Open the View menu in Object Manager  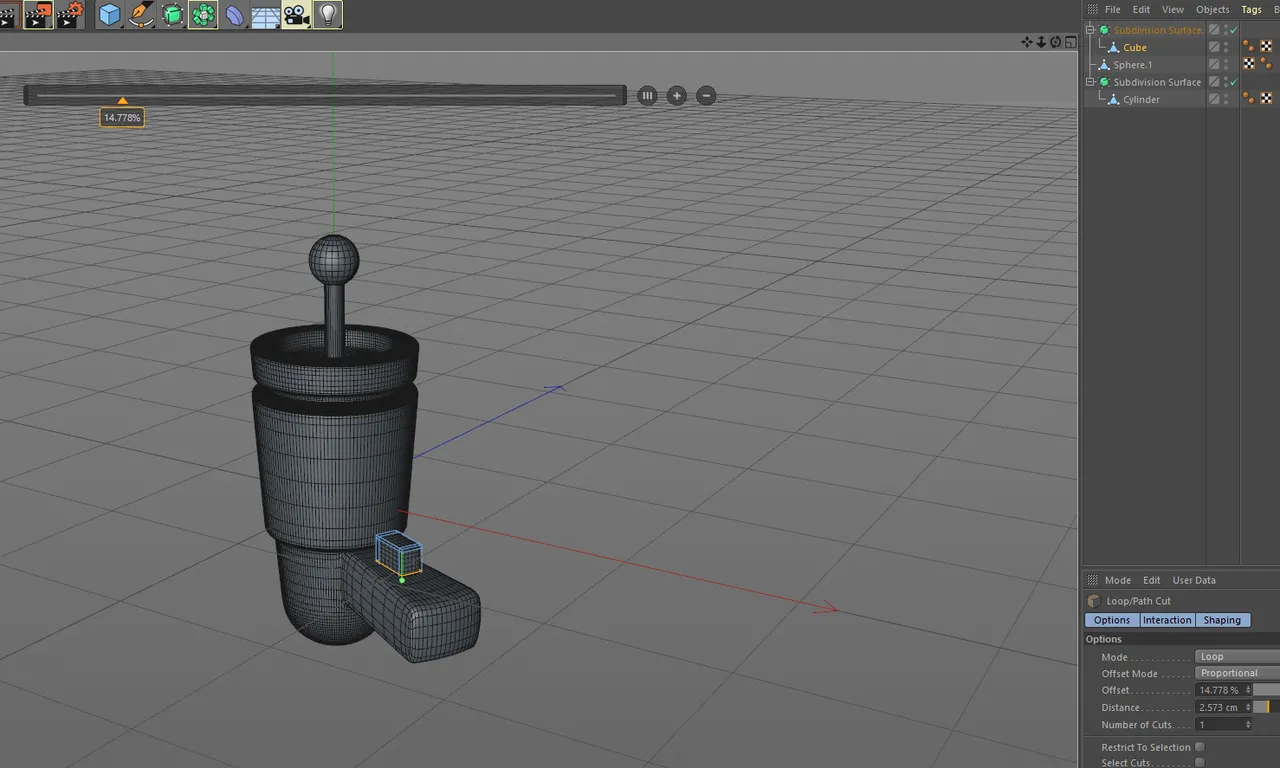tap(1173, 9)
